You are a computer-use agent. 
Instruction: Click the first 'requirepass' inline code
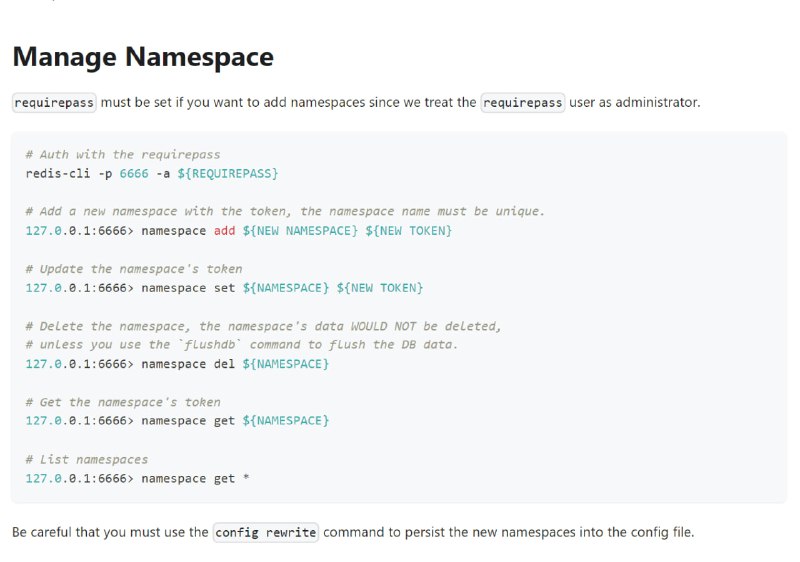[54, 103]
